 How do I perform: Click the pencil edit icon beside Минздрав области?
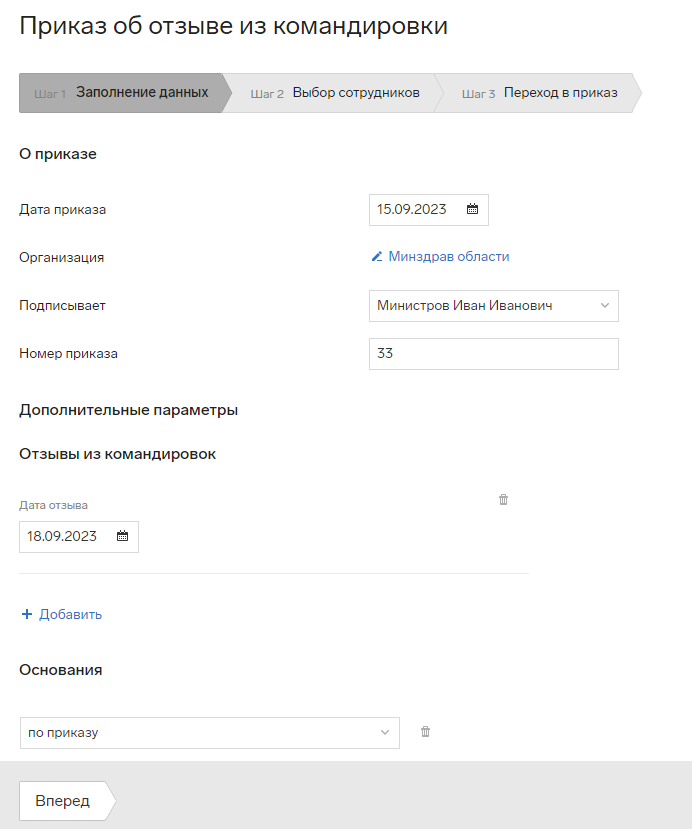pyautogui.click(x=377, y=256)
